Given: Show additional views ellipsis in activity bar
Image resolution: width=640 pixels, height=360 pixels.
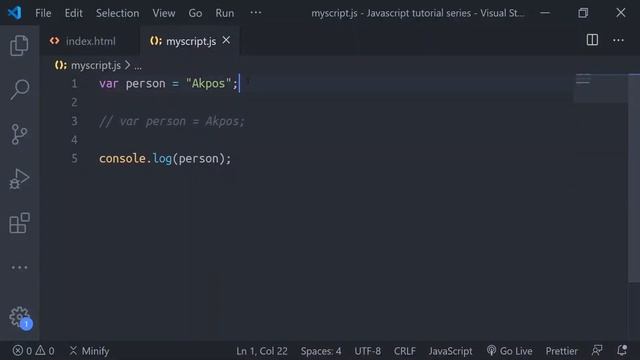Looking at the screenshot, I should click(19, 268).
